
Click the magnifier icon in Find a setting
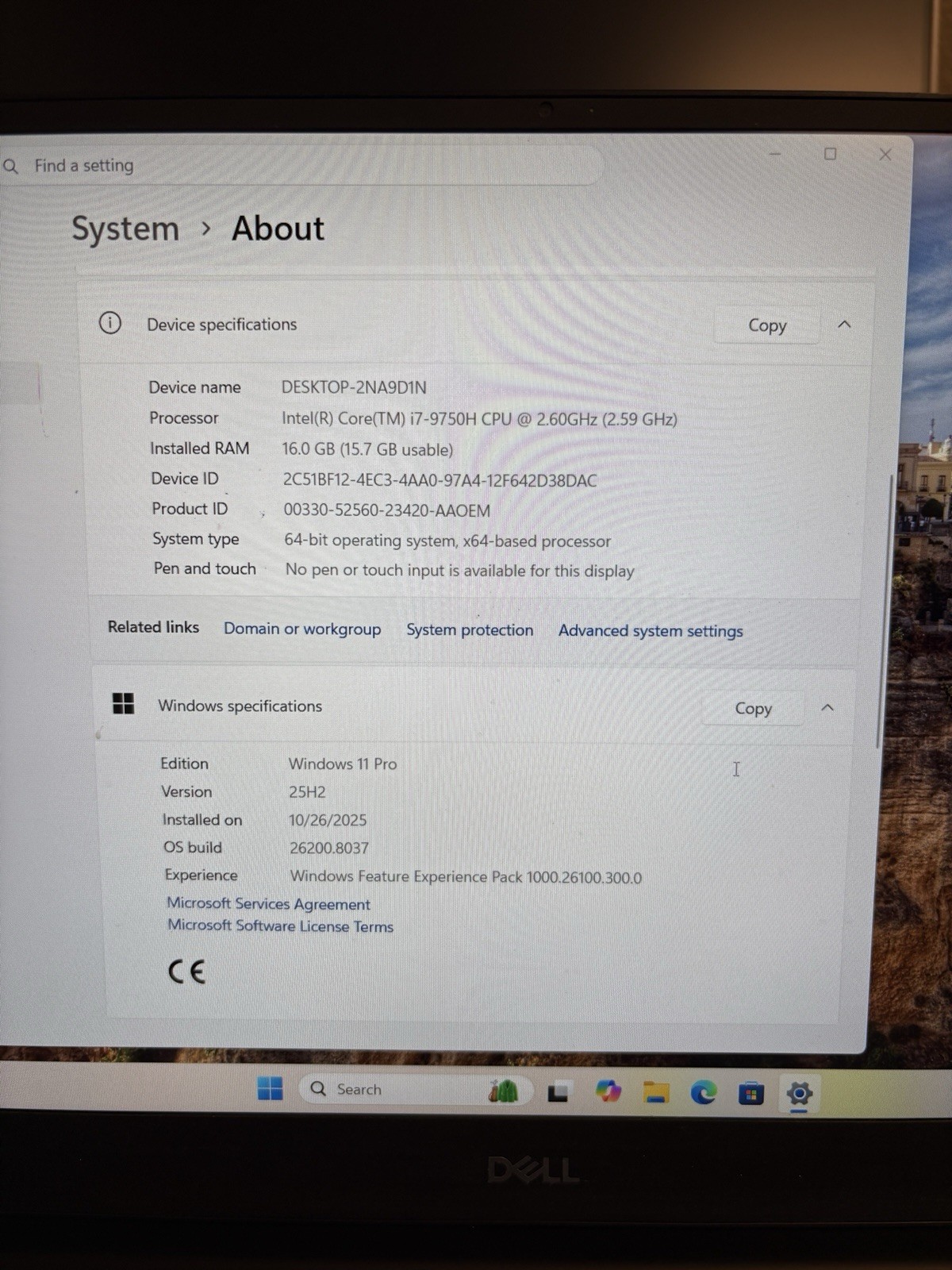point(10,166)
